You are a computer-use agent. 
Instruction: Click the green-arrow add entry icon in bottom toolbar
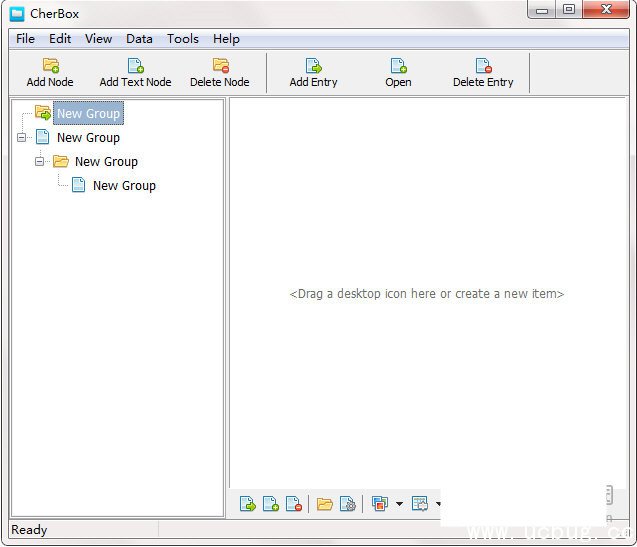247,504
